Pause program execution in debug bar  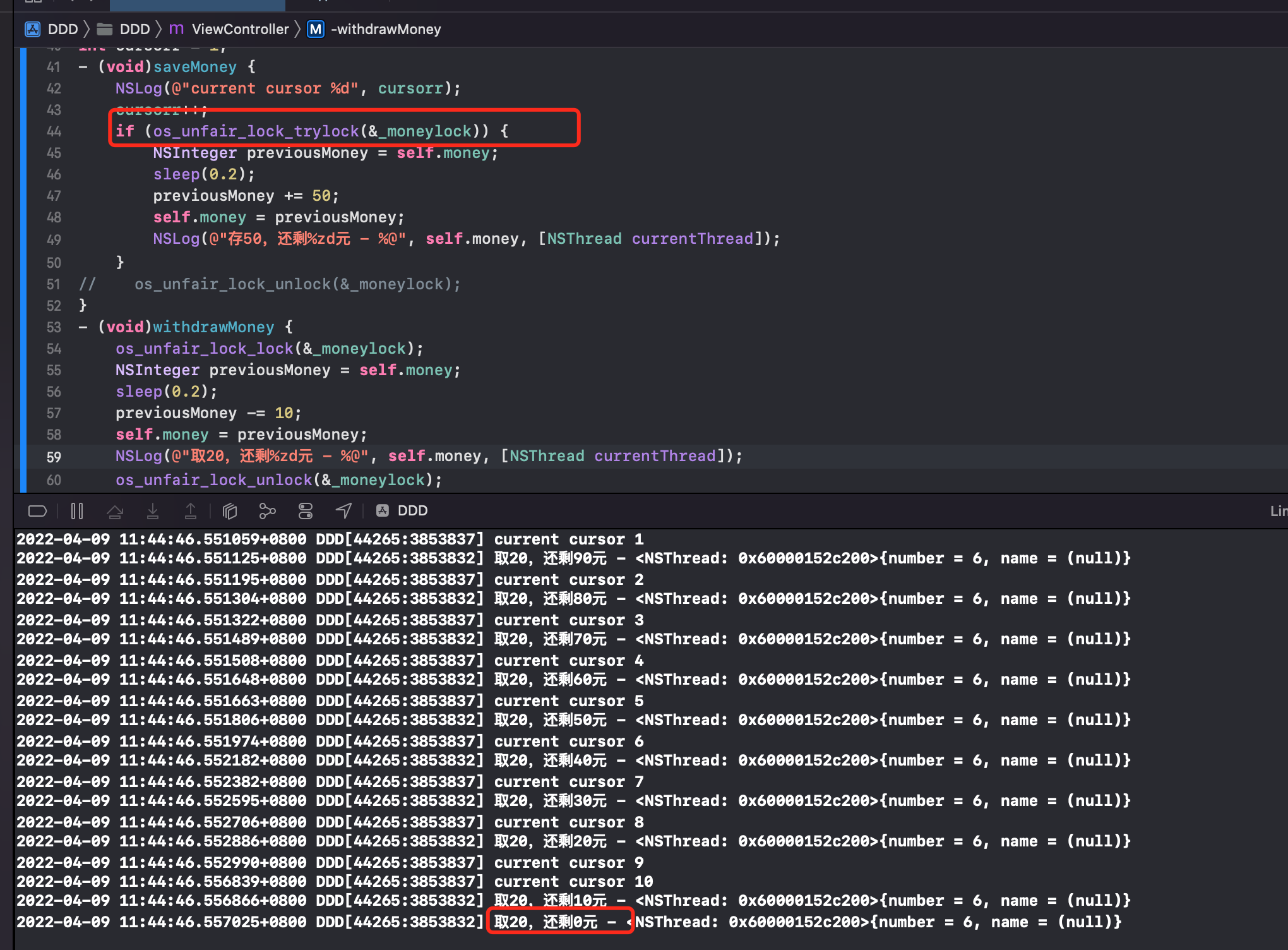[x=77, y=510]
